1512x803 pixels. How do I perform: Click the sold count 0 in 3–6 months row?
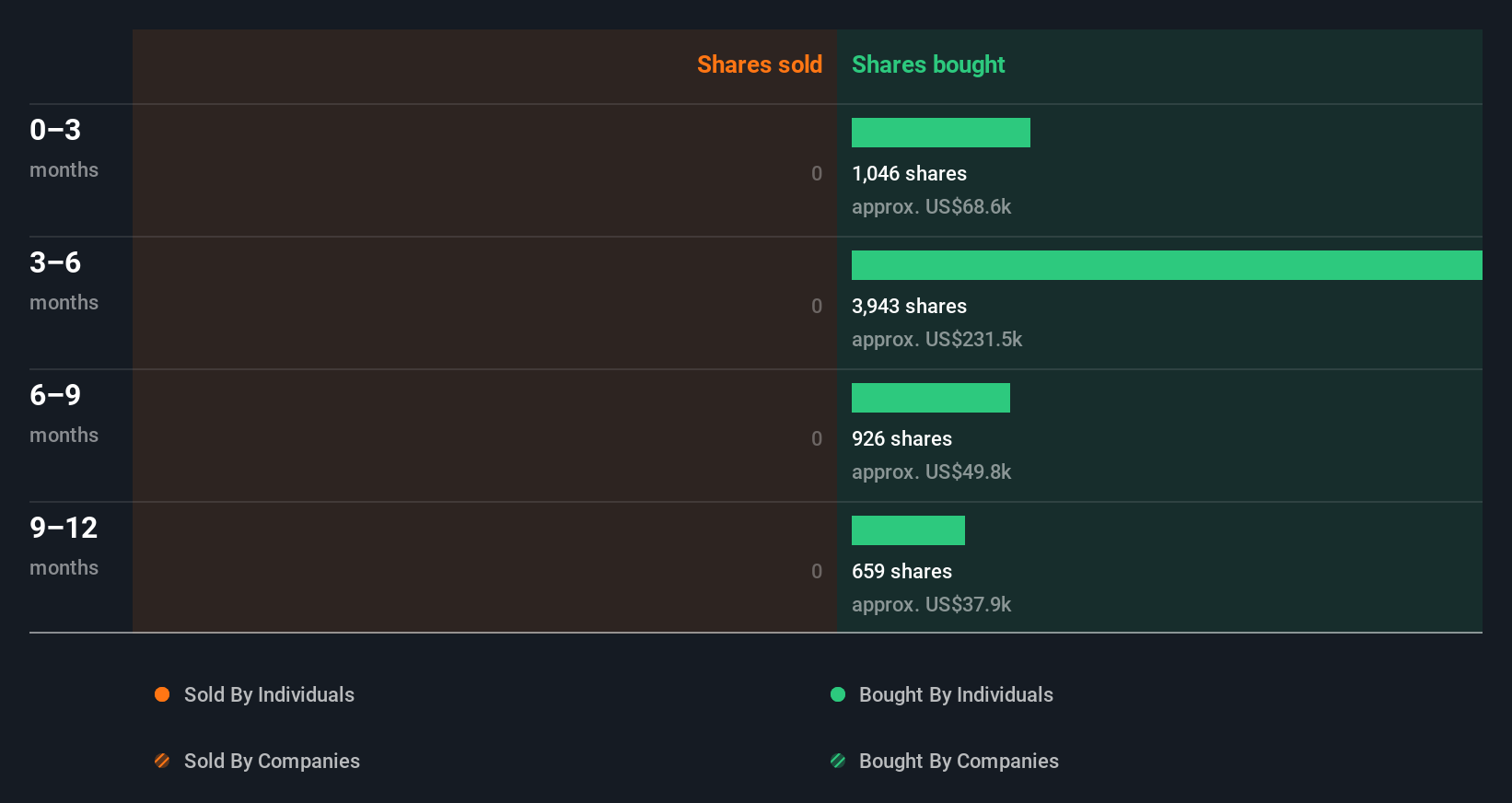click(817, 306)
